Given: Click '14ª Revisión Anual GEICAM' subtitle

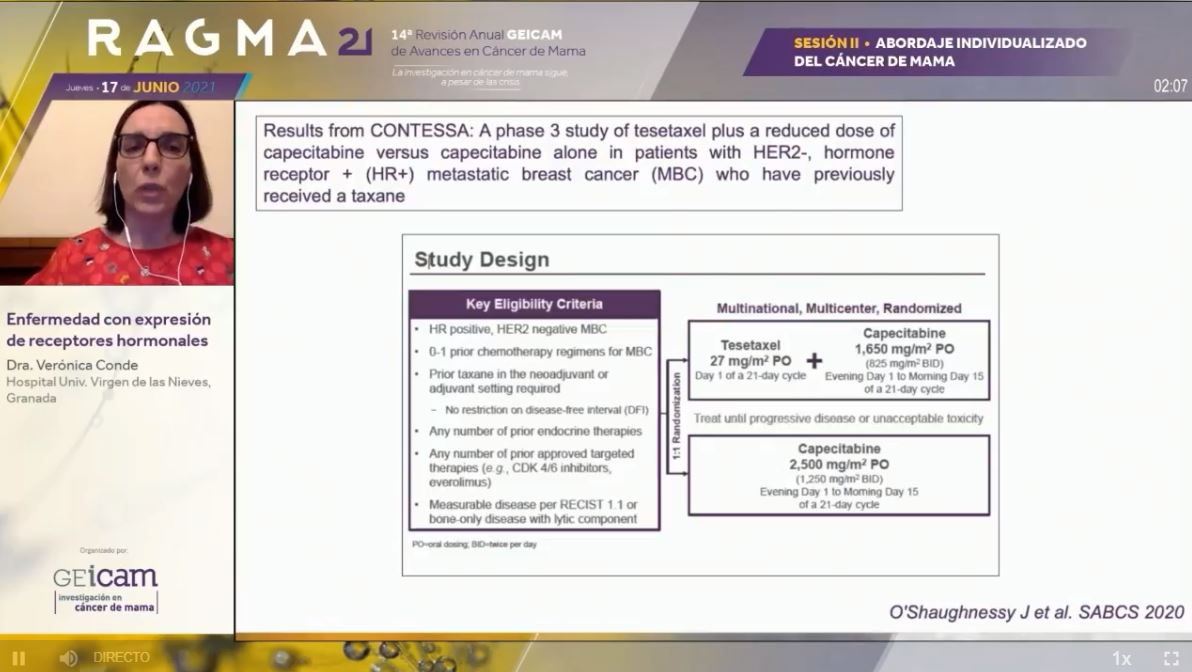Looking at the screenshot, I should tap(477, 35).
